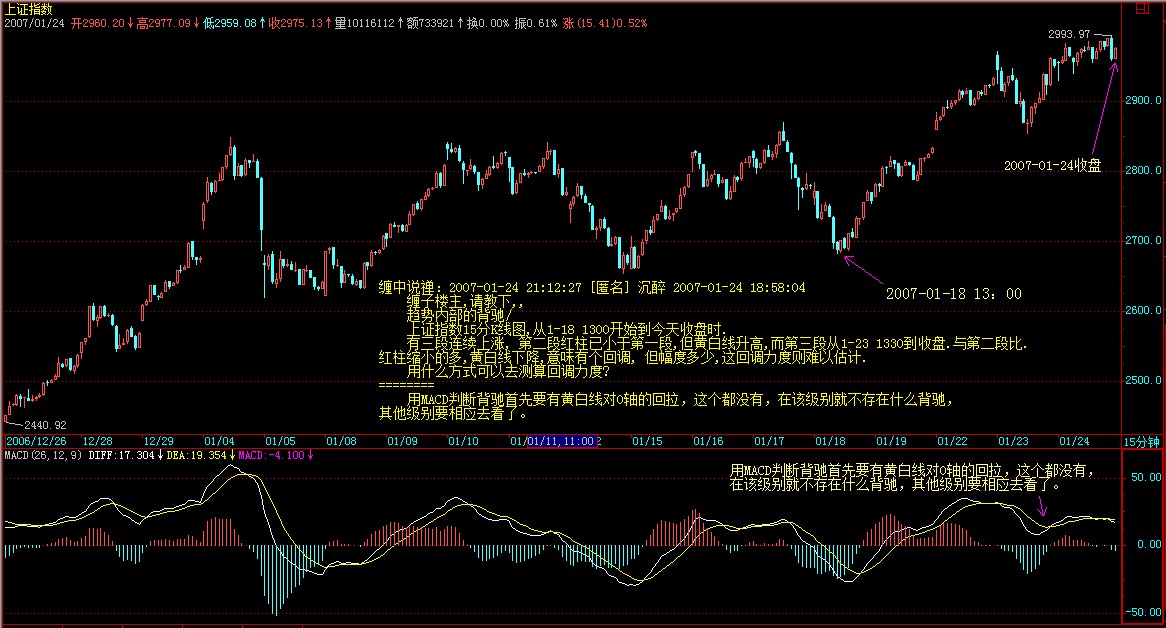Click the 2500.0 price axis label
Viewport: 1166px width, 628px height.
(1142, 381)
